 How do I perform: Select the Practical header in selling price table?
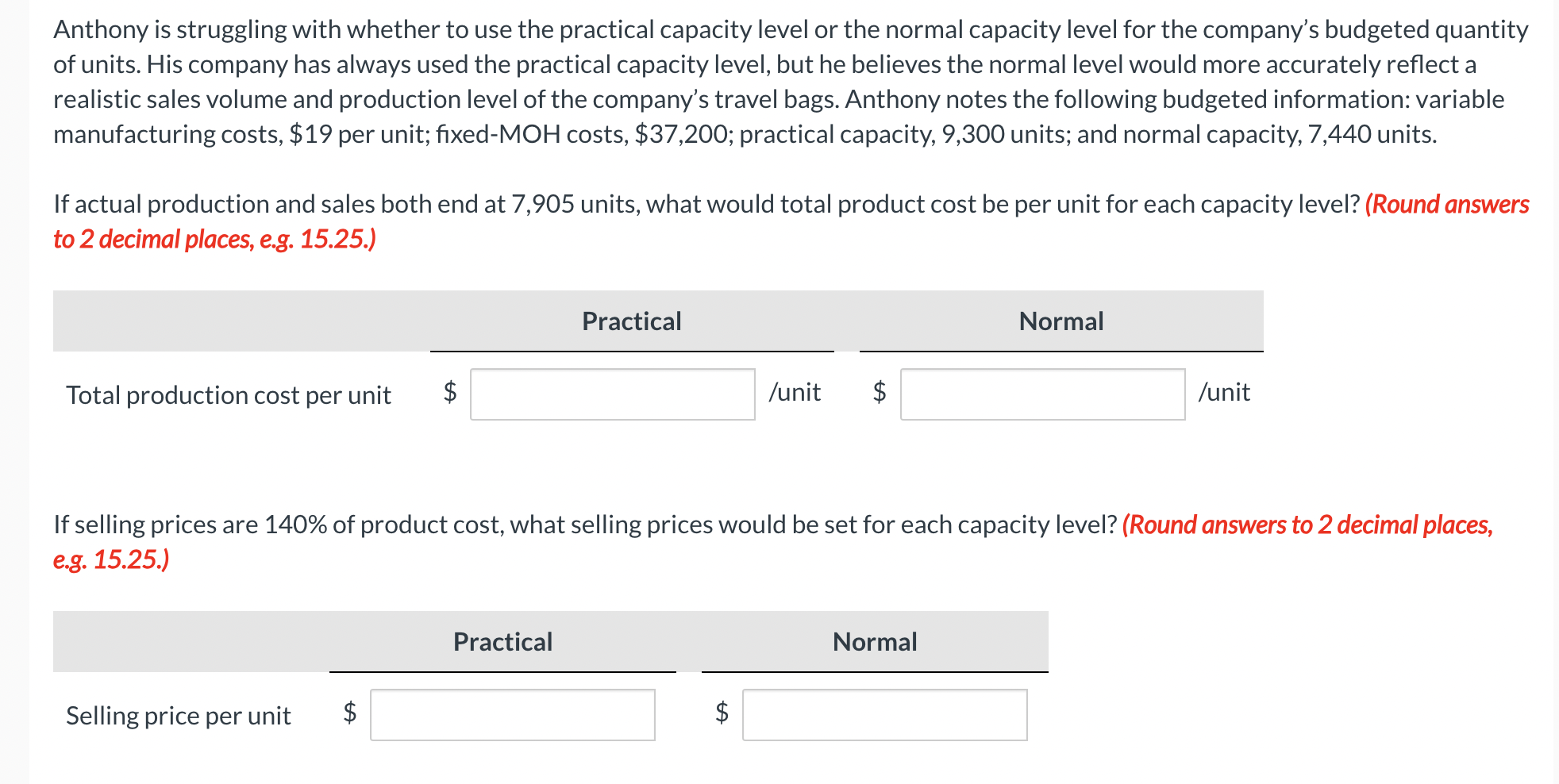click(x=502, y=642)
